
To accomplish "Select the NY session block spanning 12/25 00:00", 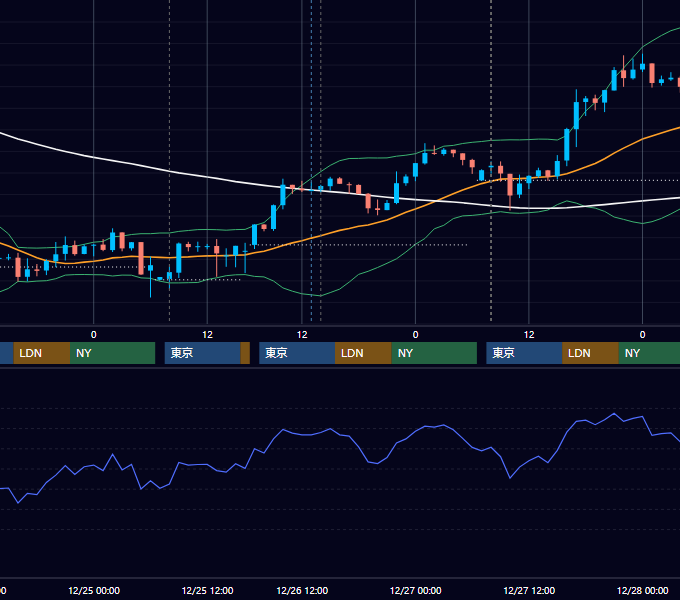I will pos(113,353).
